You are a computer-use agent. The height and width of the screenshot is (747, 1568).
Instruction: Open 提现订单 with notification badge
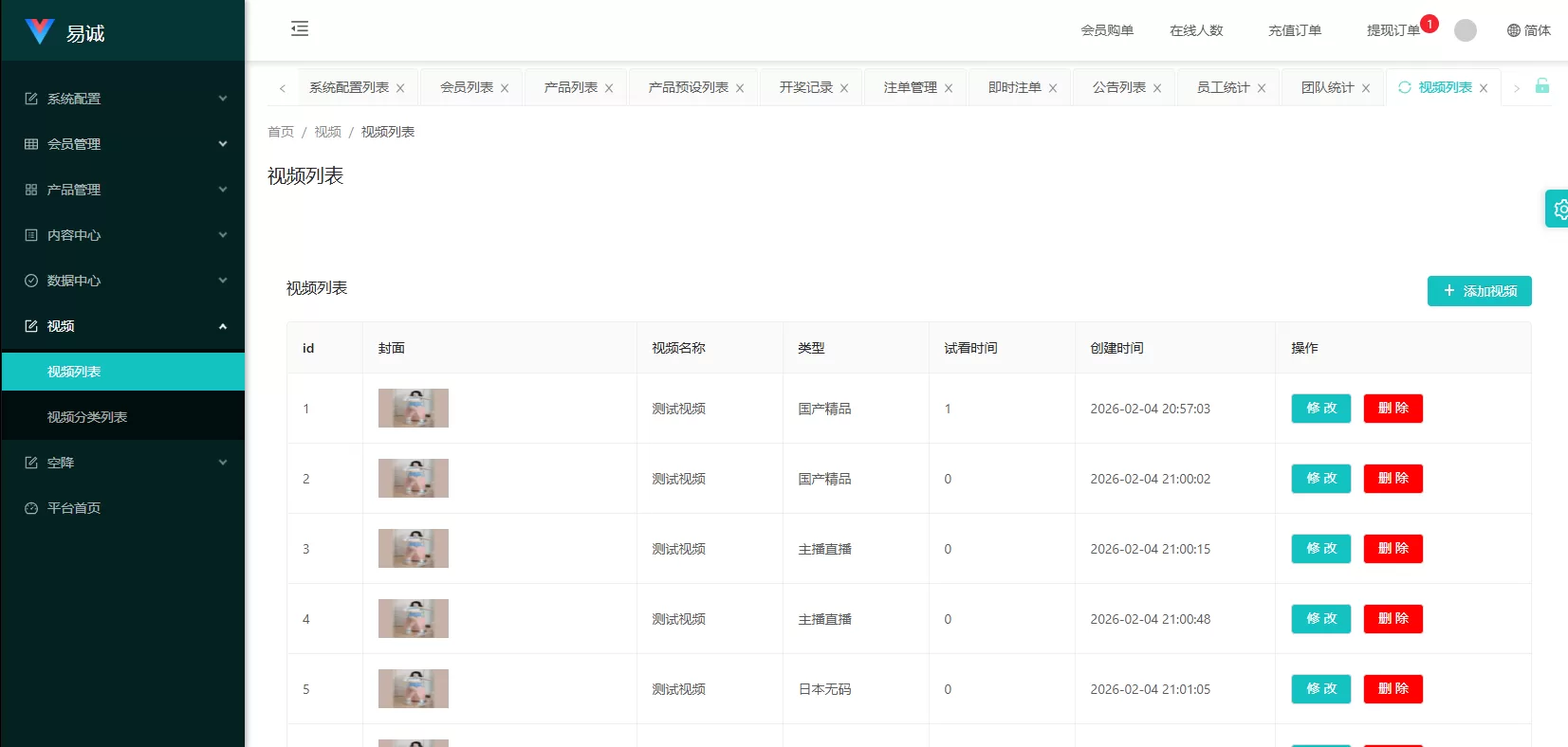tap(1393, 30)
